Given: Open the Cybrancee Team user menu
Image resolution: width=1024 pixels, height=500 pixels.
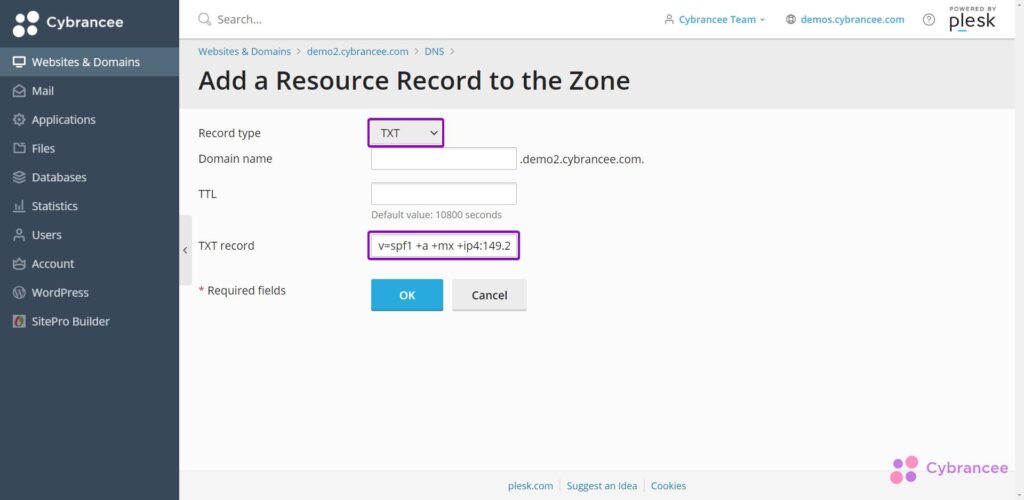Looking at the screenshot, I should pyautogui.click(x=714, y=20).
